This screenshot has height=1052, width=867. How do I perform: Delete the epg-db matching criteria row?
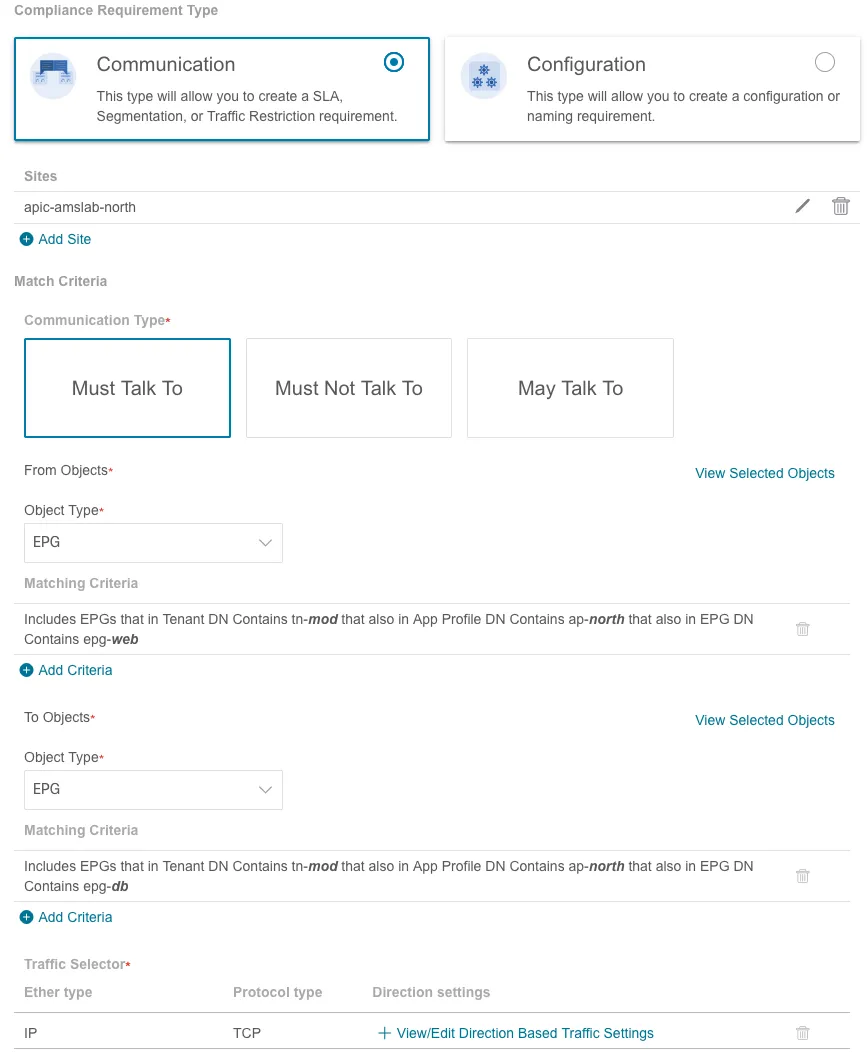(x=802, y=876)
